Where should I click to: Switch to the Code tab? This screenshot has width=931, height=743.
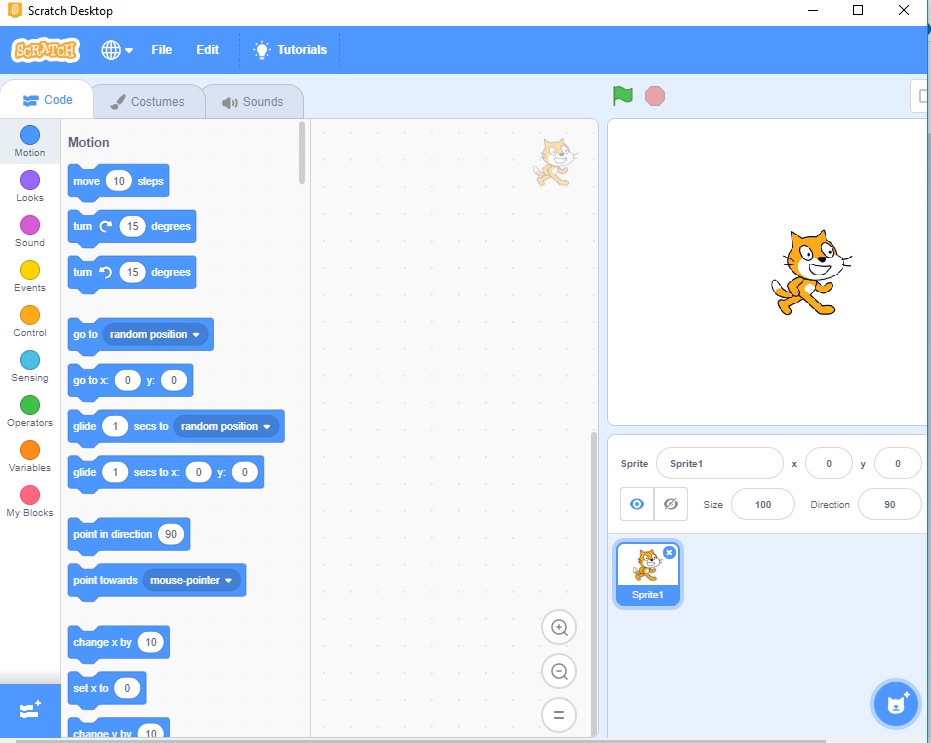click(x=48, y=100)
